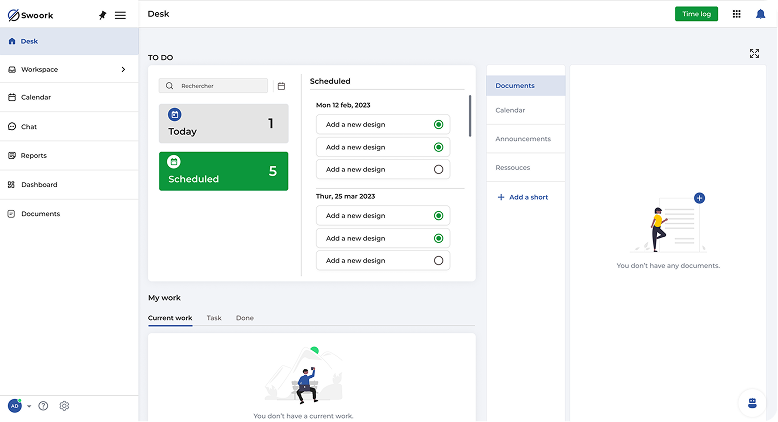Open the settings gear icon
778x422 pixels.
64,406
